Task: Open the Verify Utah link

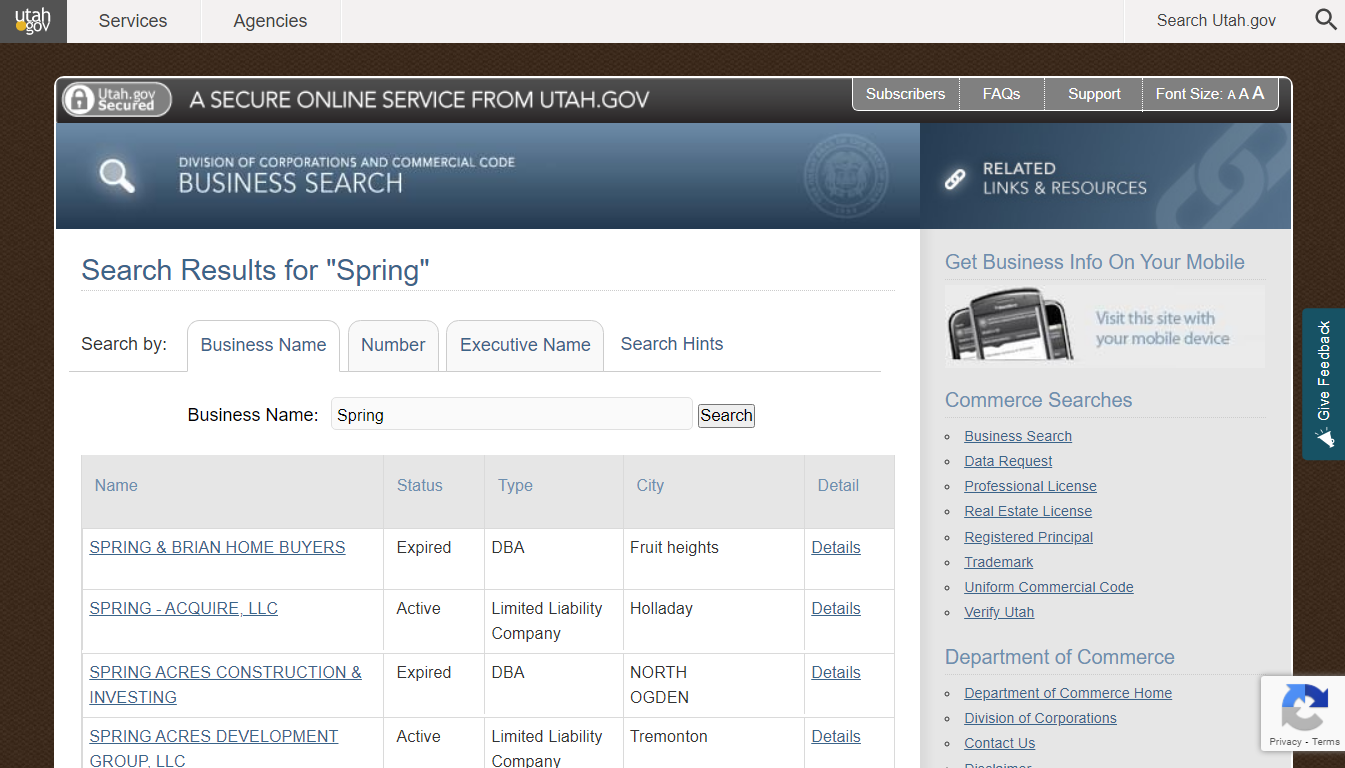Action: tap(999, 612)
